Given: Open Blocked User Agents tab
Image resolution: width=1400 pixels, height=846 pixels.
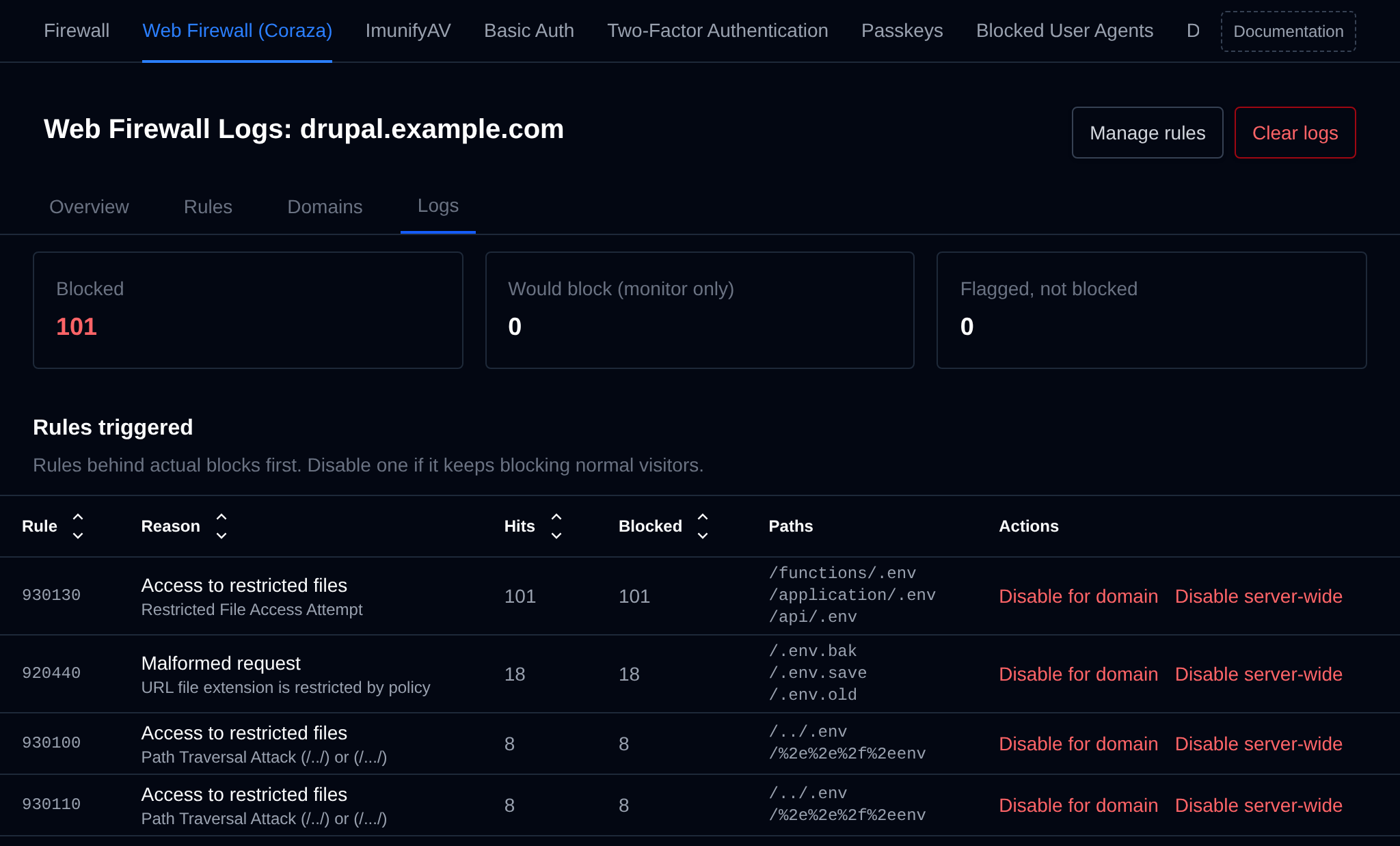Looking at the screenshot, I should point(1064,31).
